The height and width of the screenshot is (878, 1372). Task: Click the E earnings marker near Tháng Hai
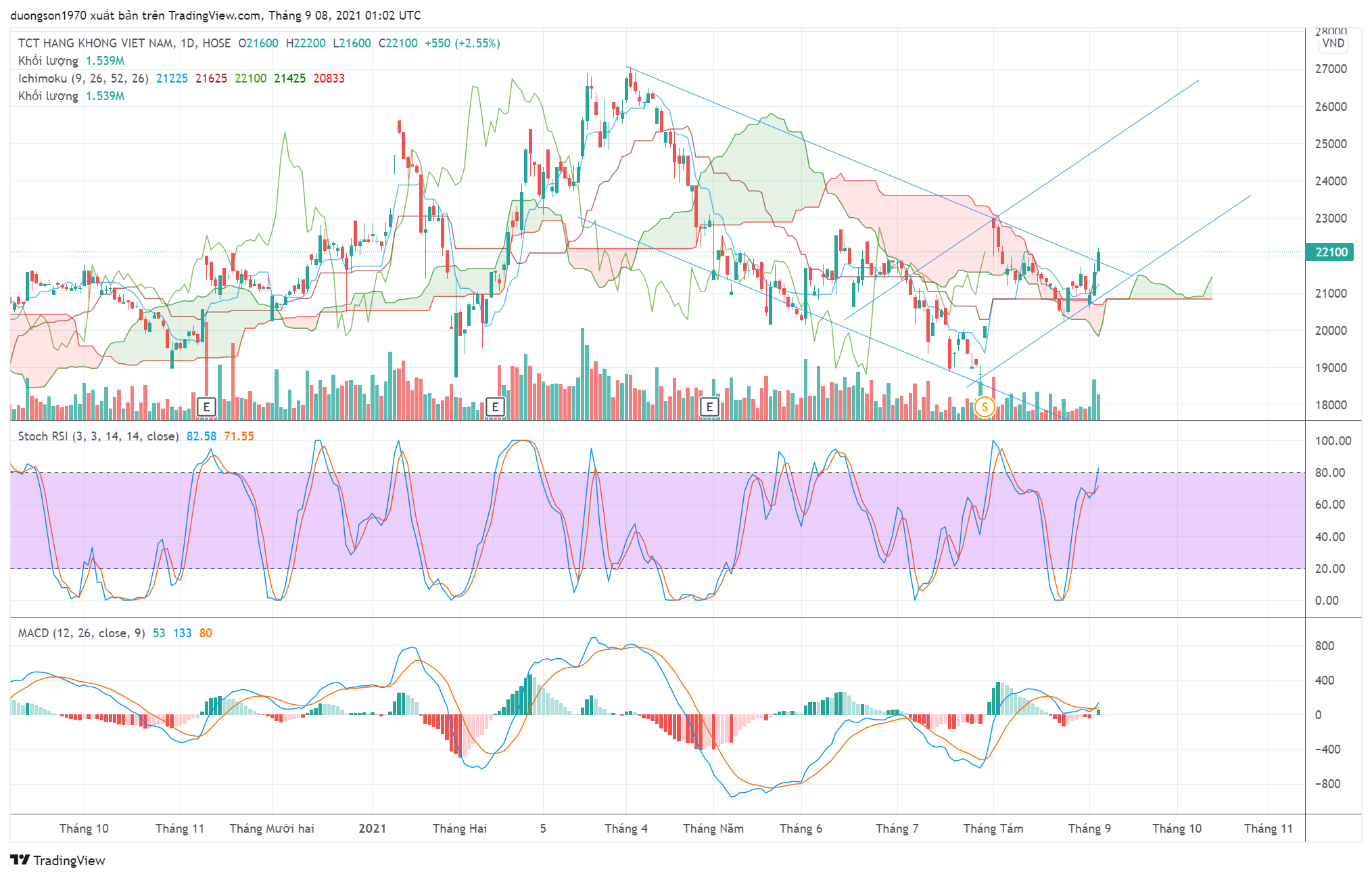495,407
